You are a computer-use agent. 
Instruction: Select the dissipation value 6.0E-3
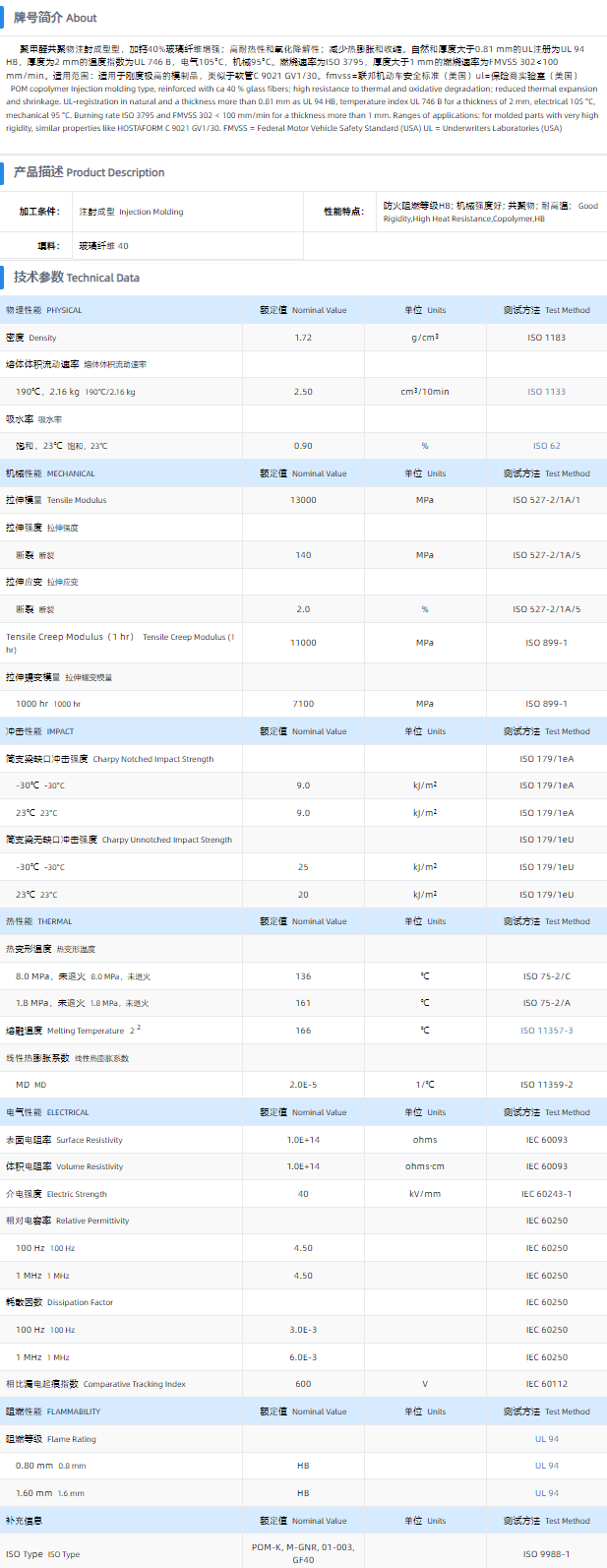pyautogui.click(x=303, y=1357)
